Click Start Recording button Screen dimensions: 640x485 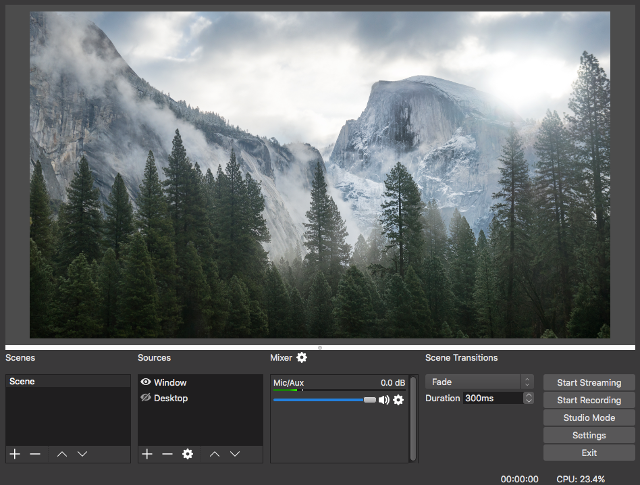(x=589, y=400)
